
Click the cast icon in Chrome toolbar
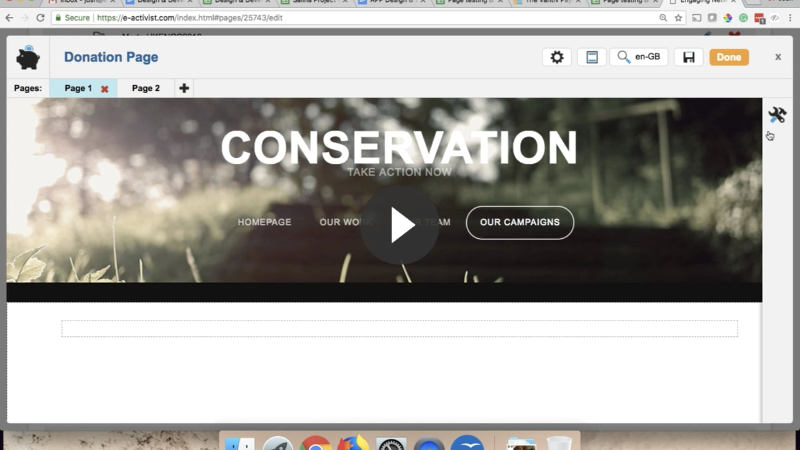coord(696,18)
